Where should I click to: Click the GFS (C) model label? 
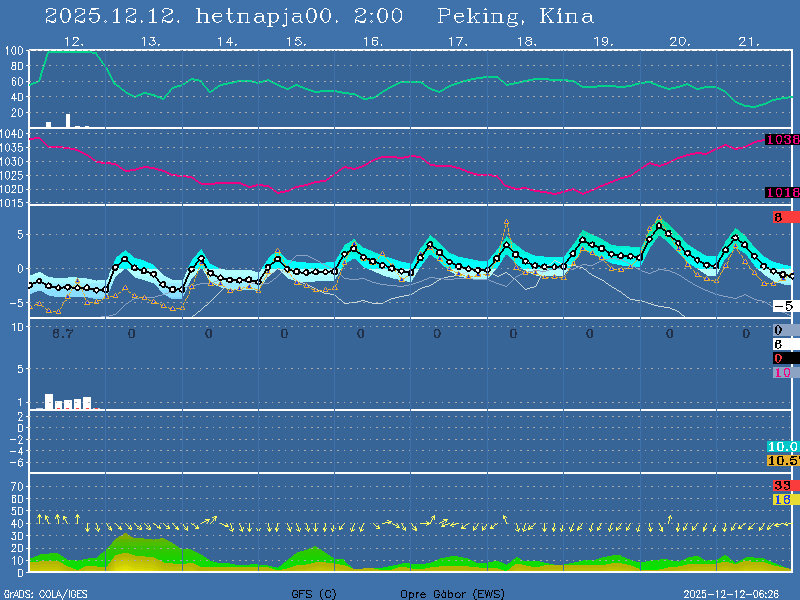click(313, 594)
